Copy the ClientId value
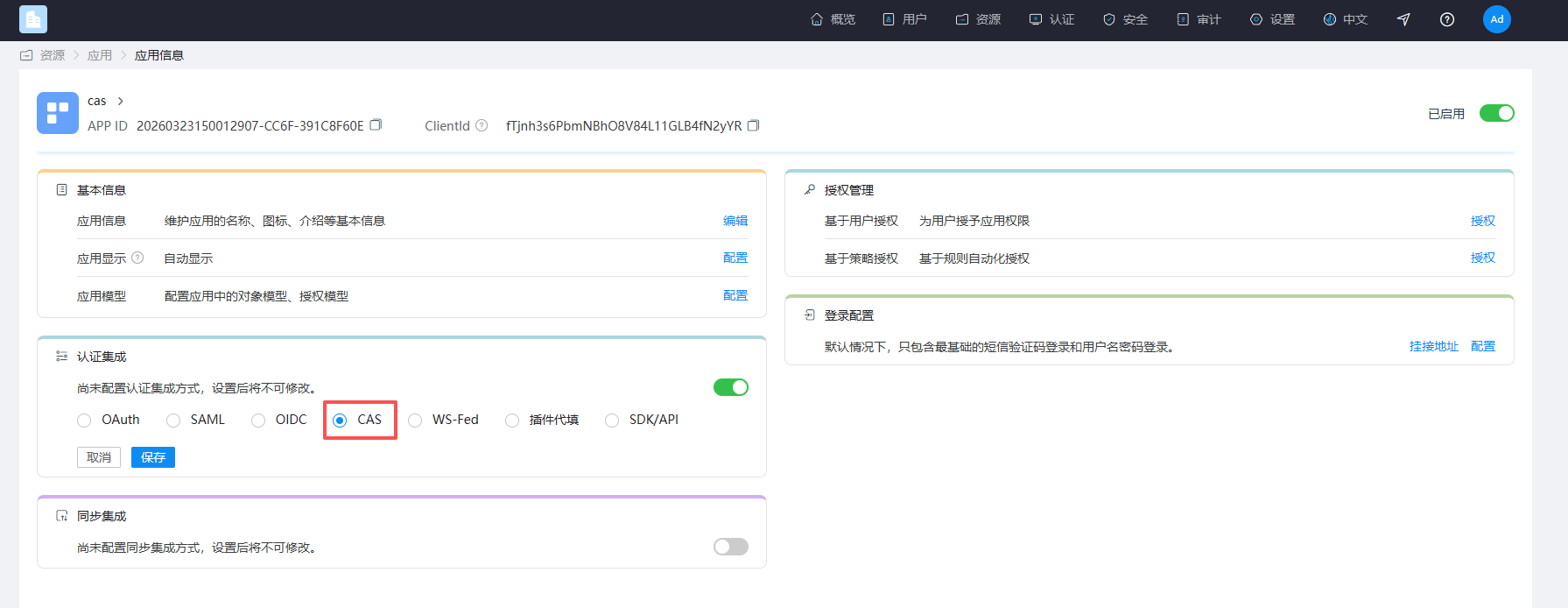The width and height of the screenshot is (1568, 608). [x=753, y=125]
